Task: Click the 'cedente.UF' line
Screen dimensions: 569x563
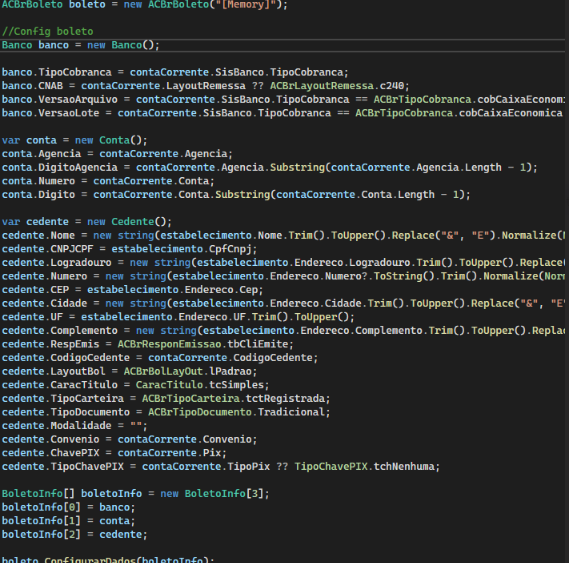Action: [x=178, y=317]
